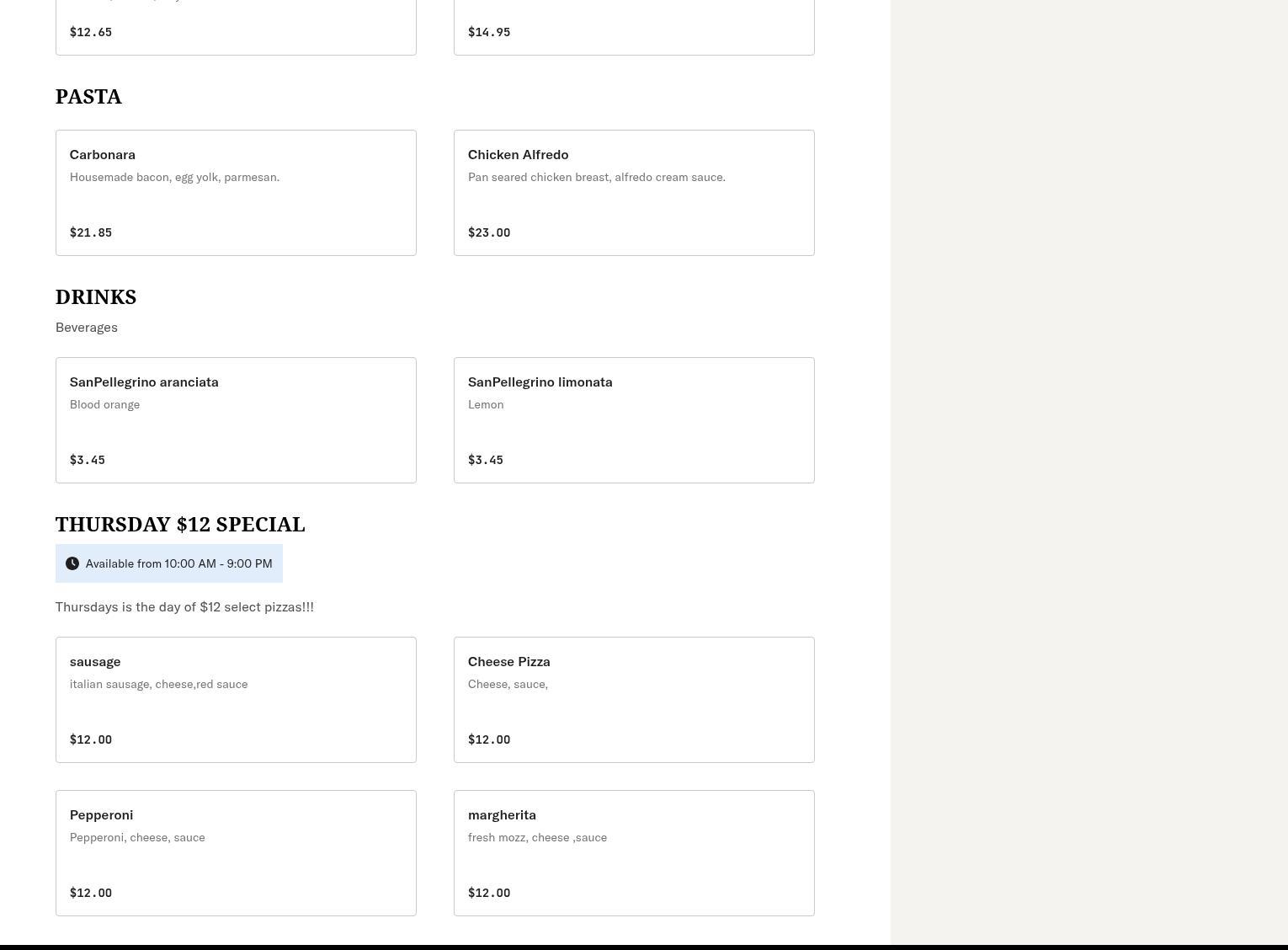This screenshot has height=950, width=1288.
Task: Click the Blood orange description text
Action: click(104, 405)
